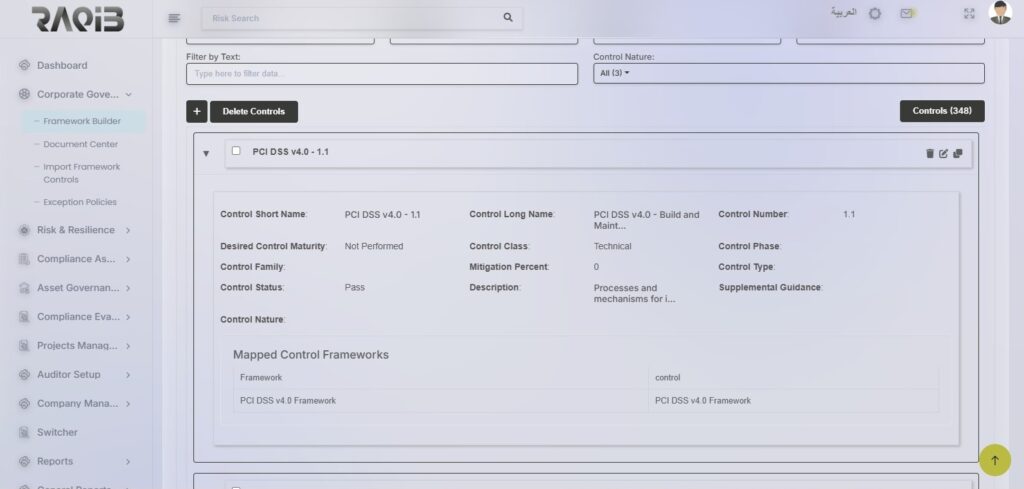
Task: Open the user profile avatar
Action: coord(999,13)
